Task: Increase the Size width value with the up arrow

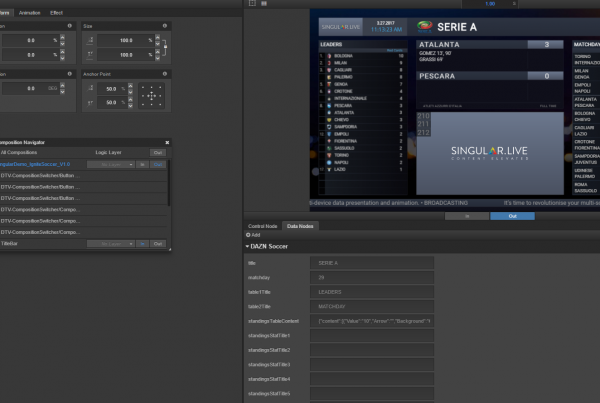Action: coord(157,38)
